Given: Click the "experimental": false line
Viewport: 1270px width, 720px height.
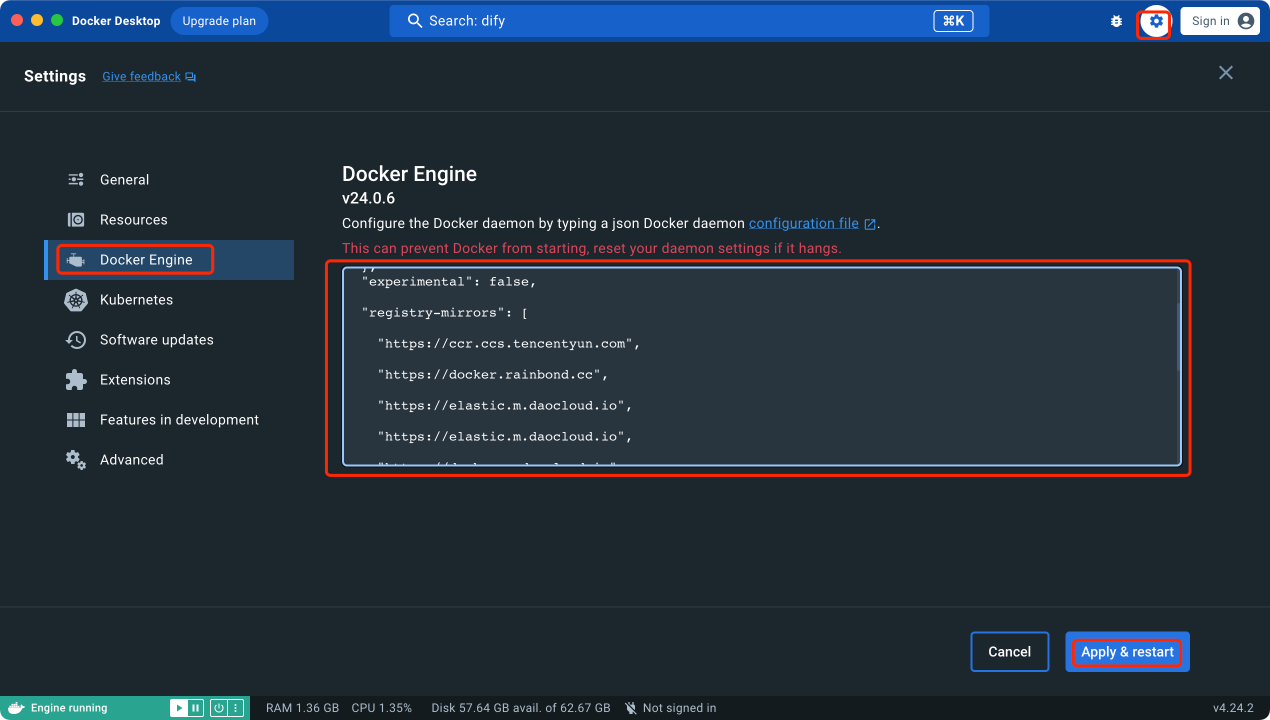Looking at the screenshot, I should tap(449, 282).
